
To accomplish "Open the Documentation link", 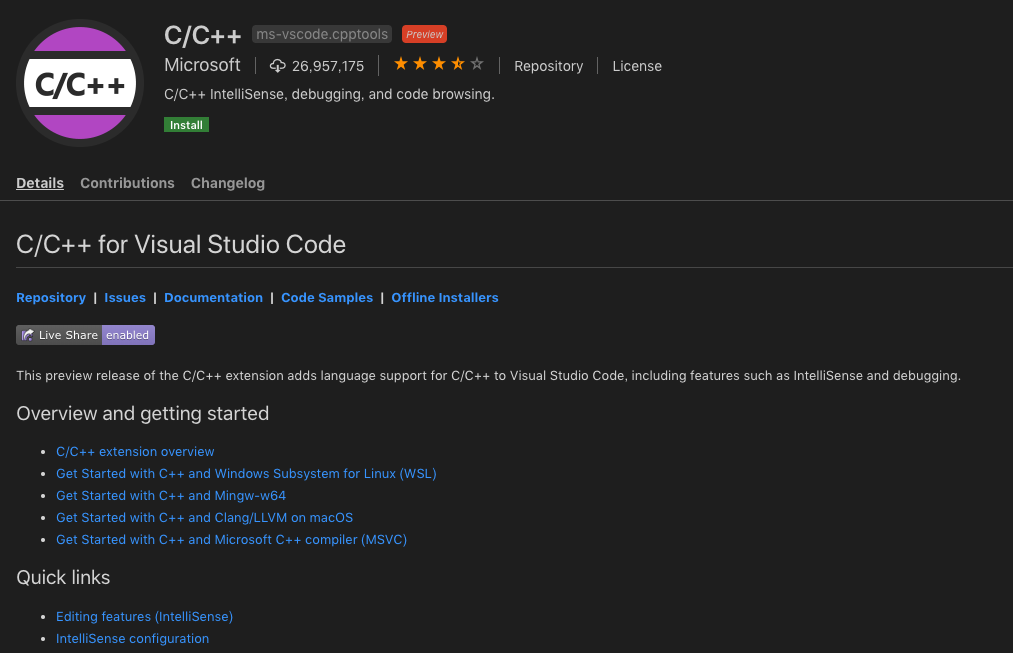I will [x=213, y=298].
